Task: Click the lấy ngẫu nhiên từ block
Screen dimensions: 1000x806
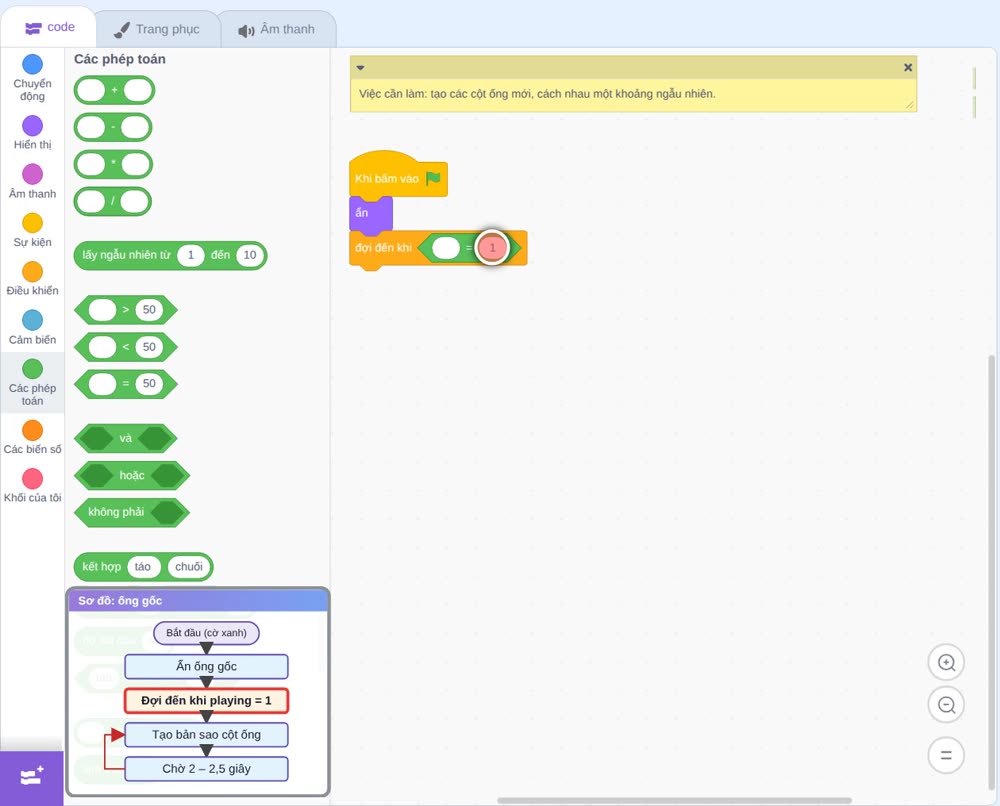Action: pos(128,255)
